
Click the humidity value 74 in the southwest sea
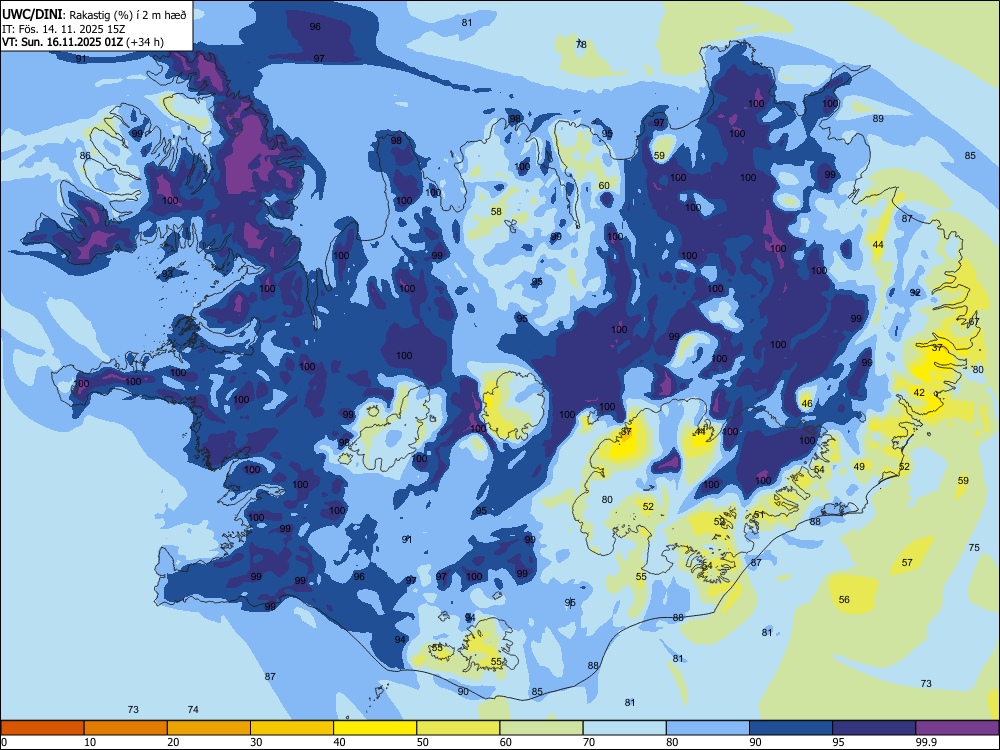click(193, 710)
